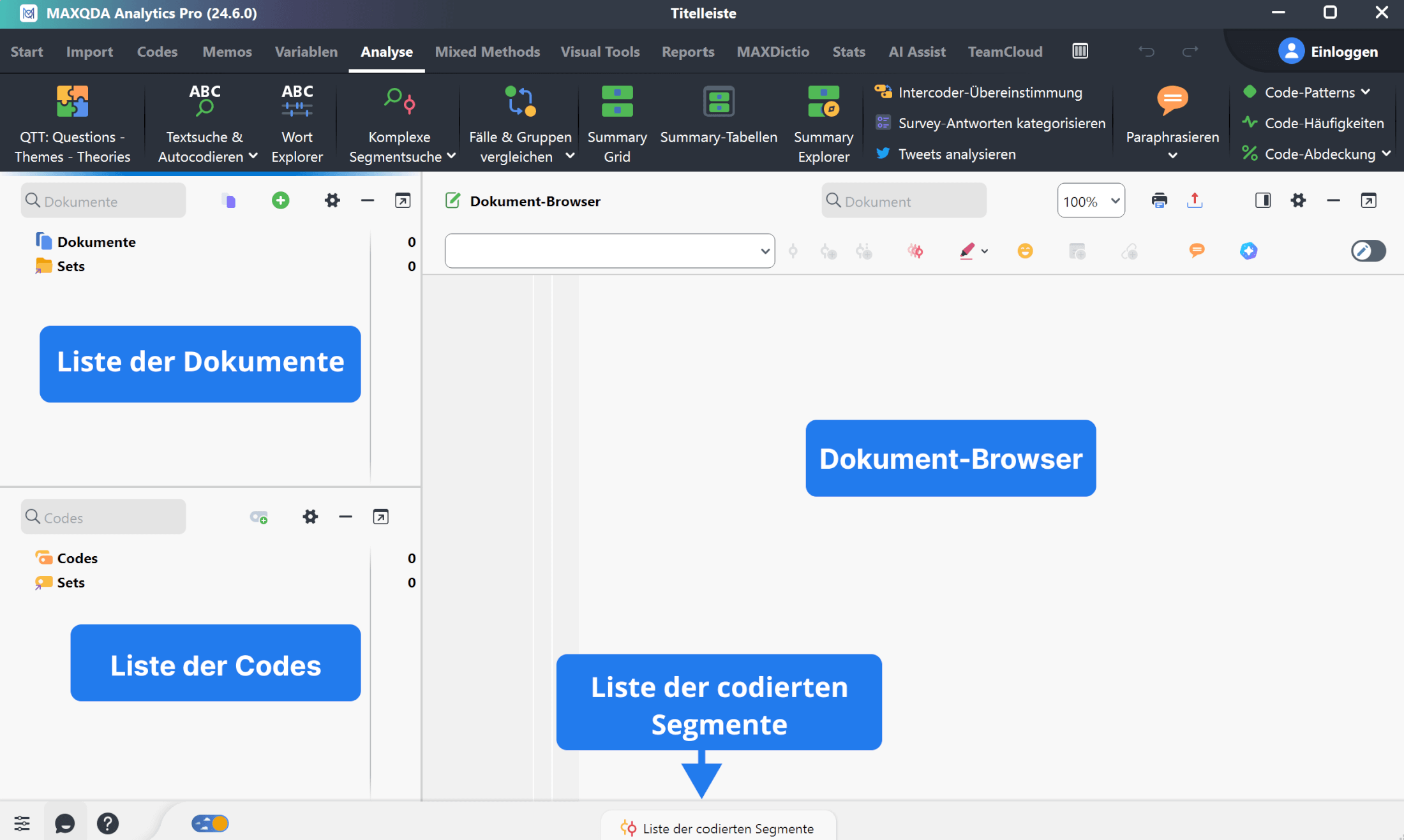Open the code selection combo box
Image resolution: width=1404 pixels, height=840 pixels.
pos(609,251)
